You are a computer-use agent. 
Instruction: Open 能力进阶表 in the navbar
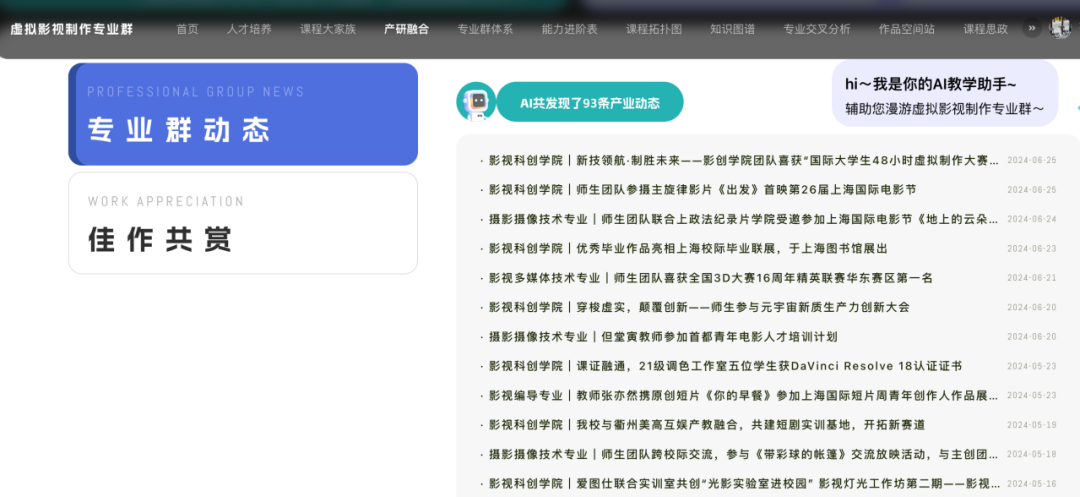570,29
